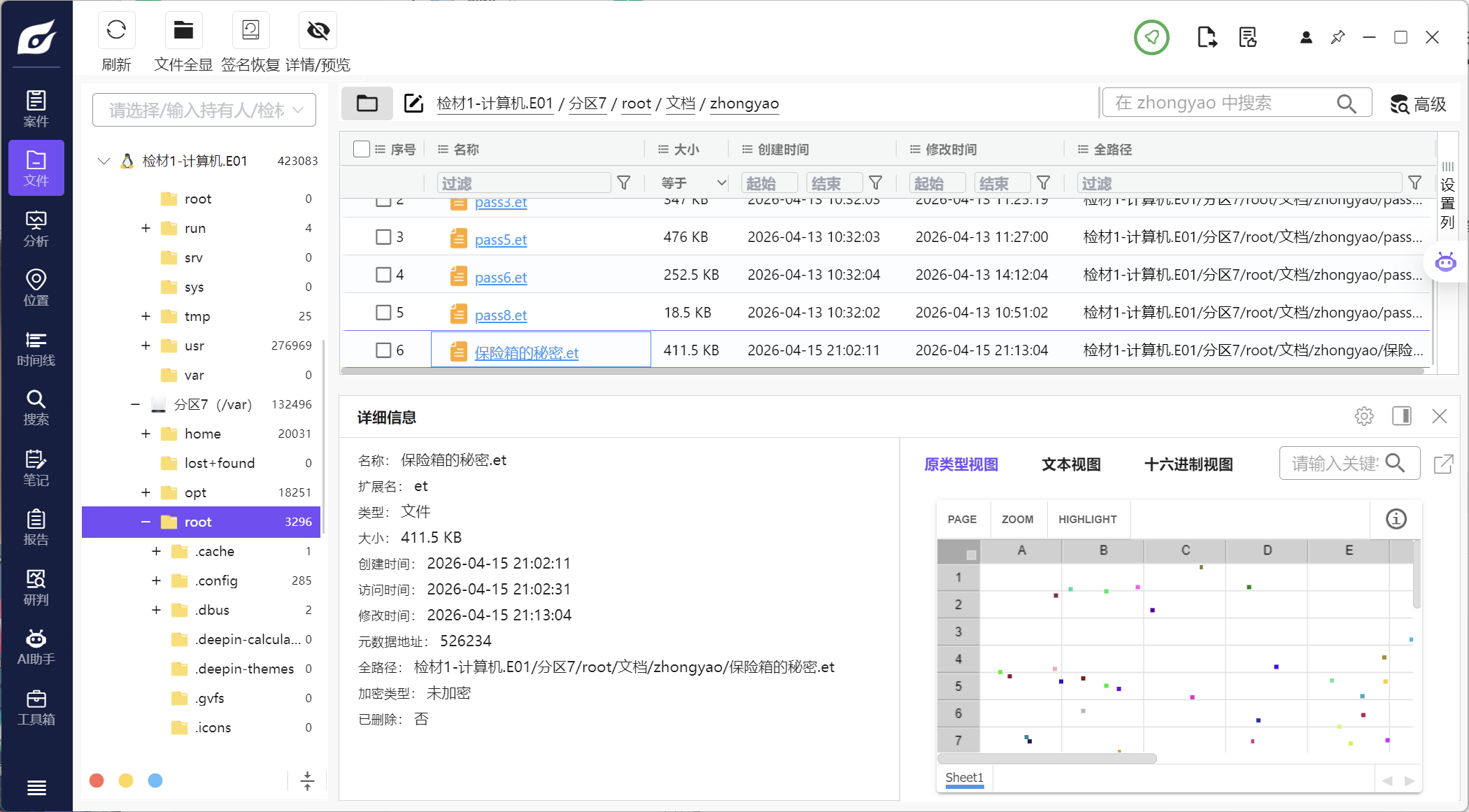
Task: Click ZOOM tab in preview toolbar
Action: (x=1017, y=520)
